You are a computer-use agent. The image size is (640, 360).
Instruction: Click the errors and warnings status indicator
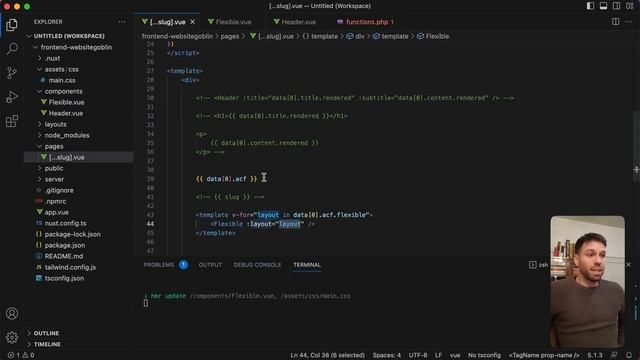[21, 355]
